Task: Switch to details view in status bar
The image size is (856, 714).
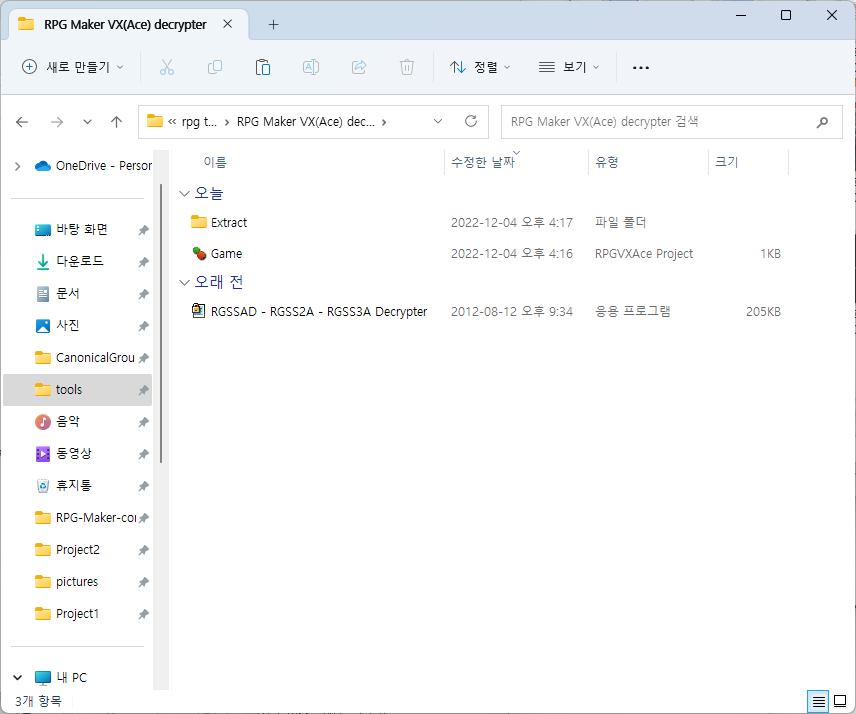Action: pyautogui.click(x=818, y=701)
